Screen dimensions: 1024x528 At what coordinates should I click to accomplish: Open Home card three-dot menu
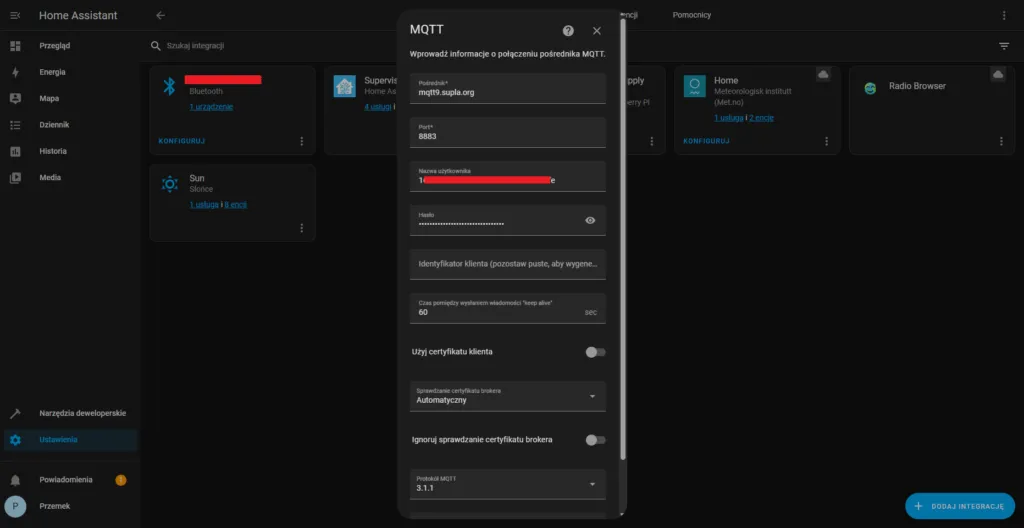[x=826, y=141]
